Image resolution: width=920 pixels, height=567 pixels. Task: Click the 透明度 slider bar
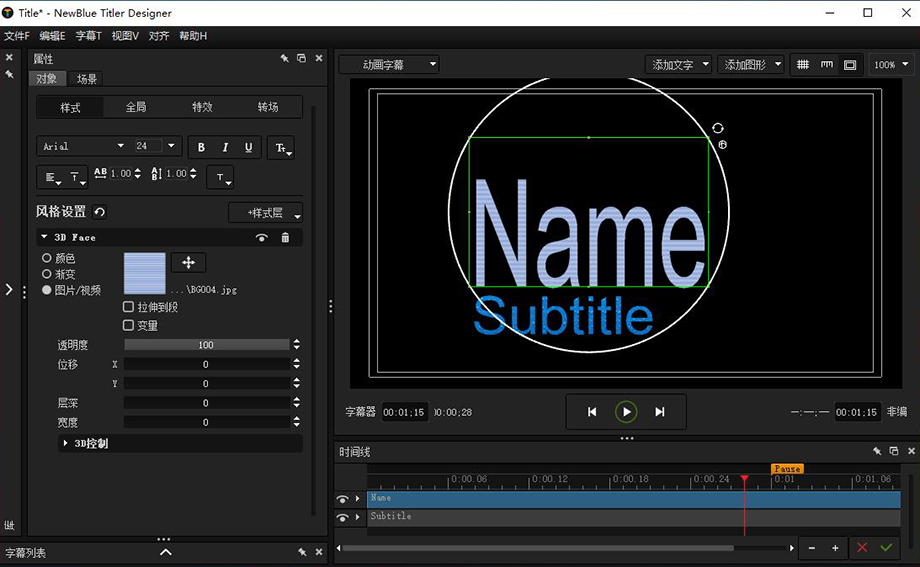click(206, 345)
